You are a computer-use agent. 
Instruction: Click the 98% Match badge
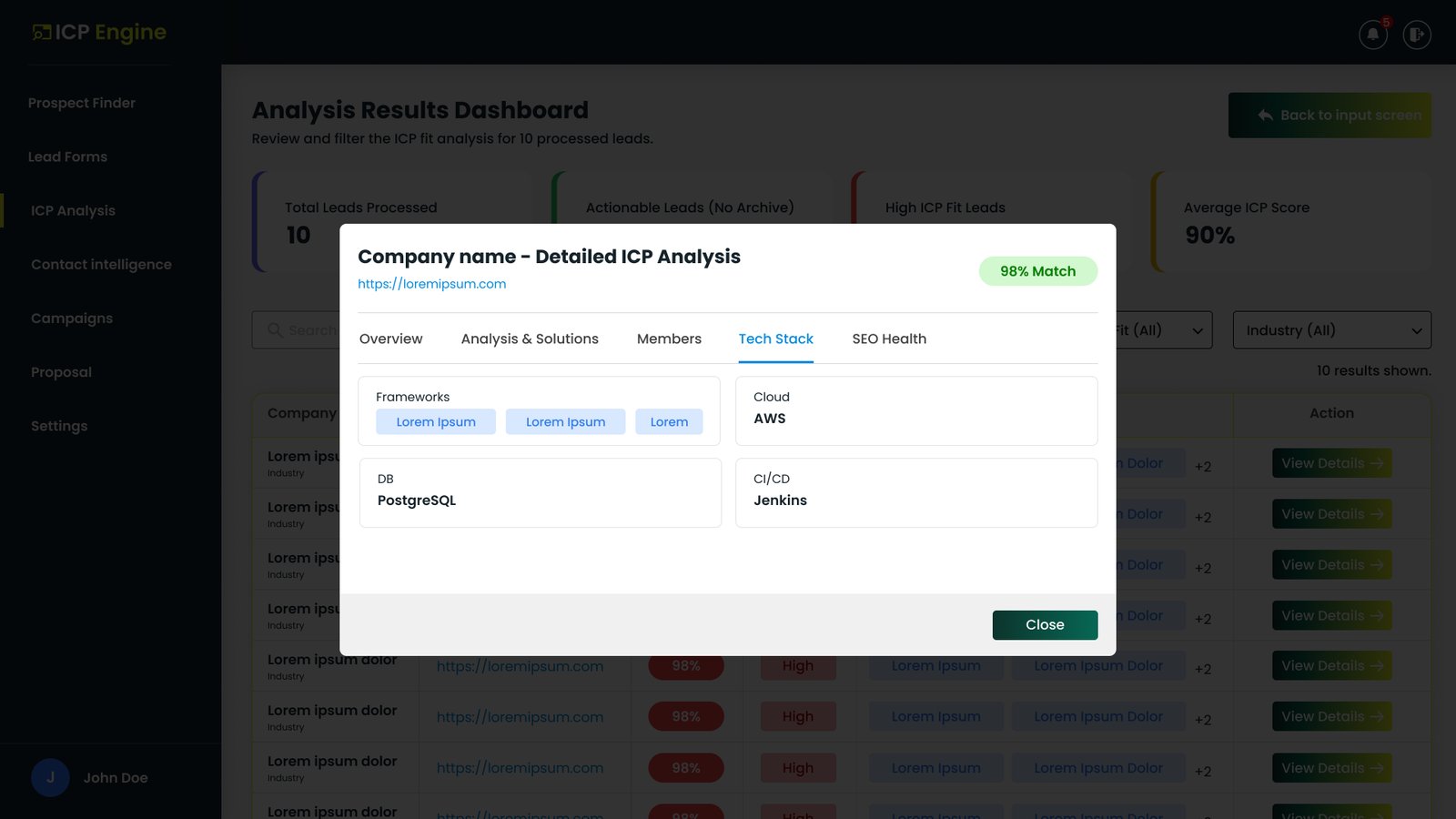coord(1038,271)
